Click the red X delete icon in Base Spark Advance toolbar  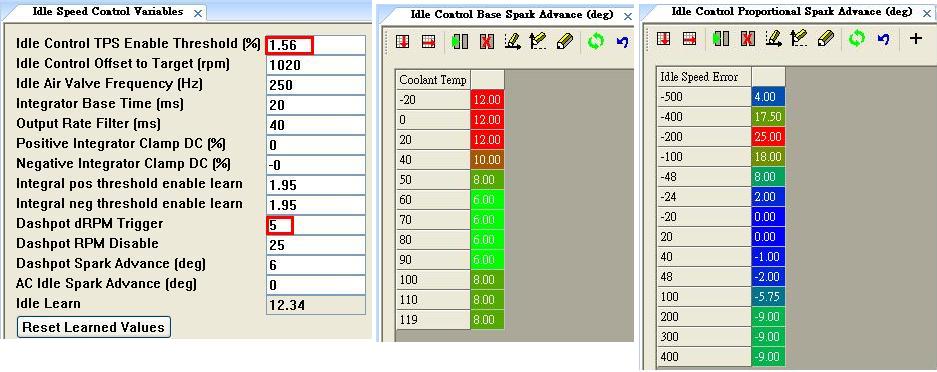point(486,41)
